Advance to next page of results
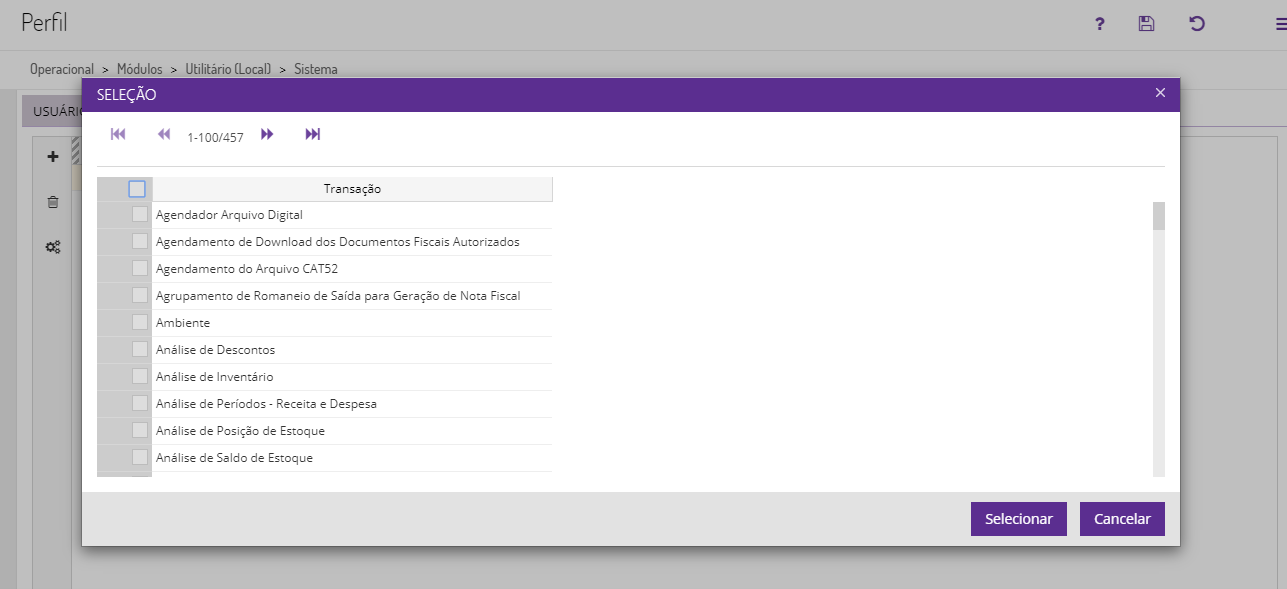This screenshot has height=589, width=1287. coord(267,135)
